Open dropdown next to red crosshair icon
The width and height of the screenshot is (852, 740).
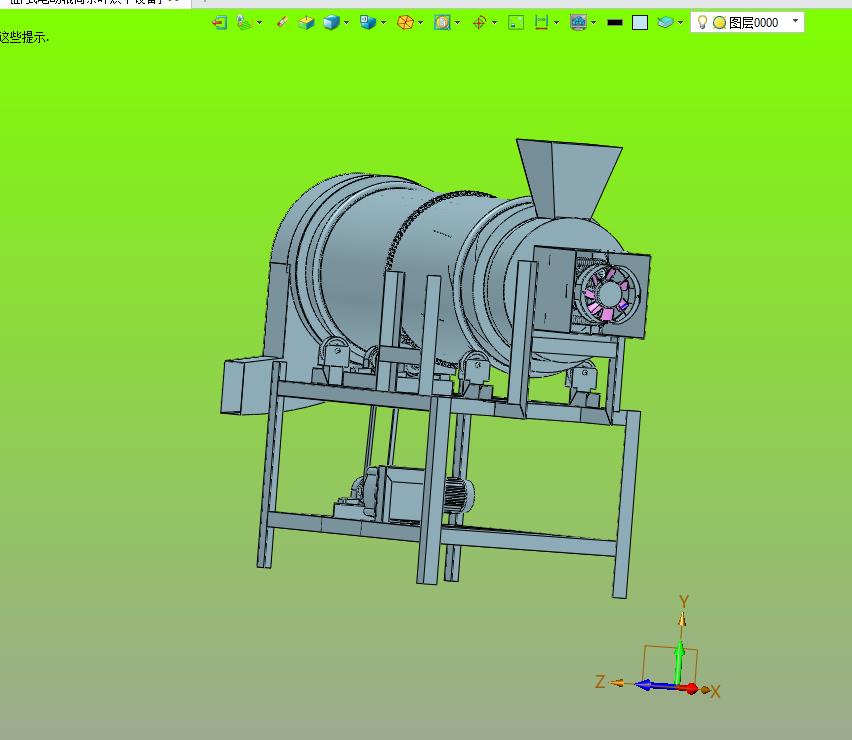coord(494,23)
